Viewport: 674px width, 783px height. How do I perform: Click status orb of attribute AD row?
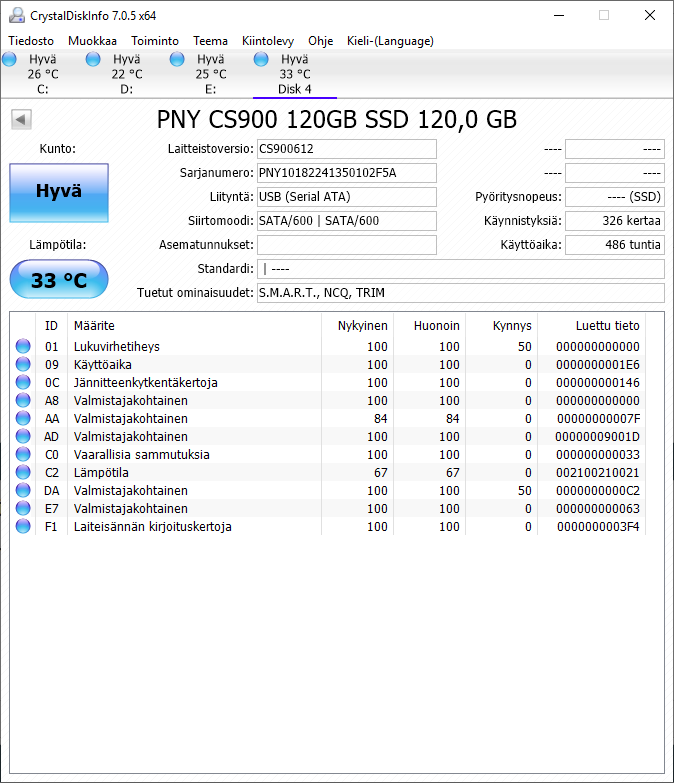click(23, 436)
